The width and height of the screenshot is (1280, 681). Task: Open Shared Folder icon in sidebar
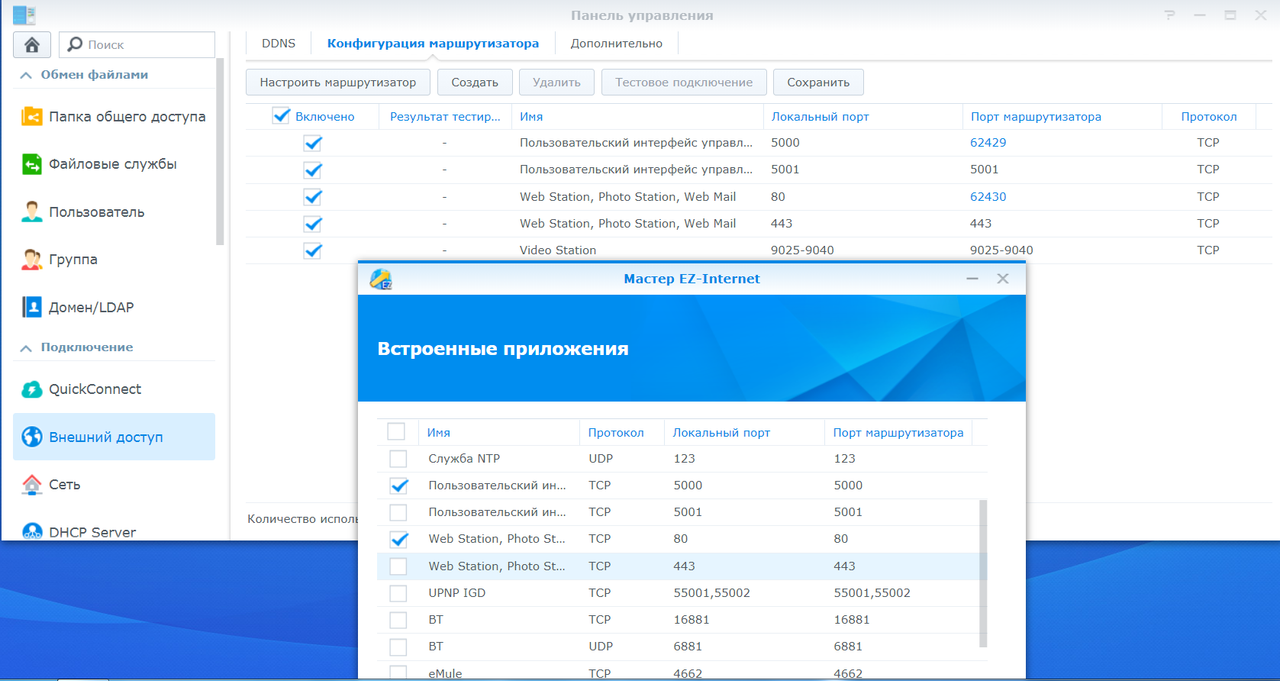click(x=32, y=116)
